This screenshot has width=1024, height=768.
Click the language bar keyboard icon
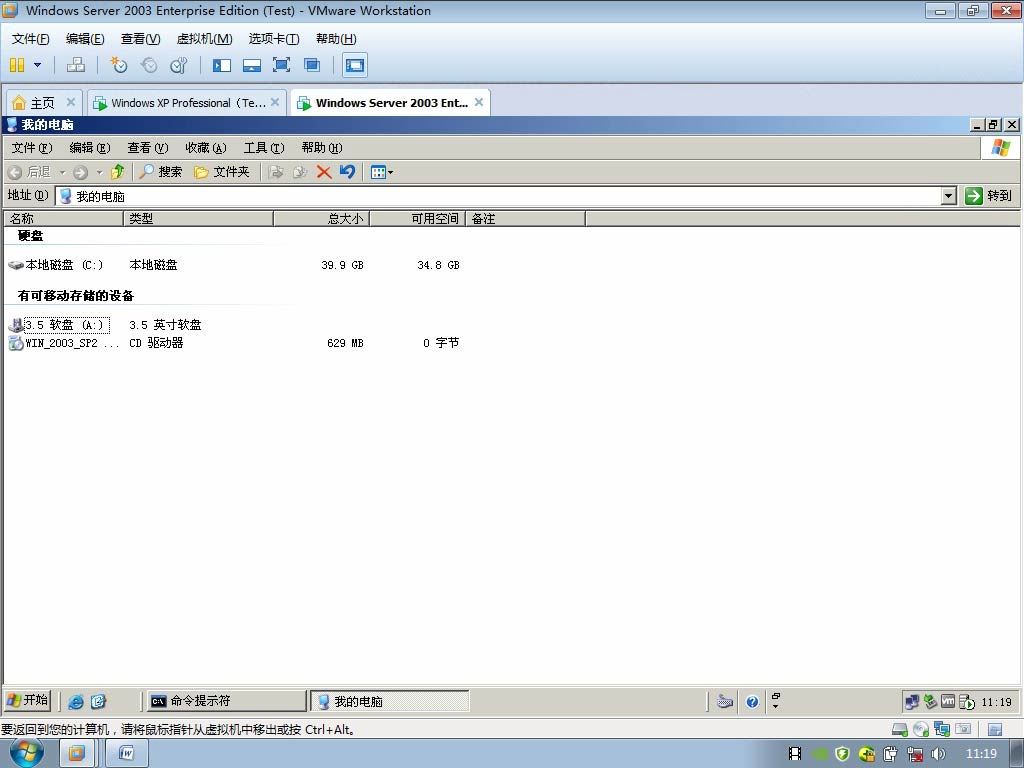point(724,701)
